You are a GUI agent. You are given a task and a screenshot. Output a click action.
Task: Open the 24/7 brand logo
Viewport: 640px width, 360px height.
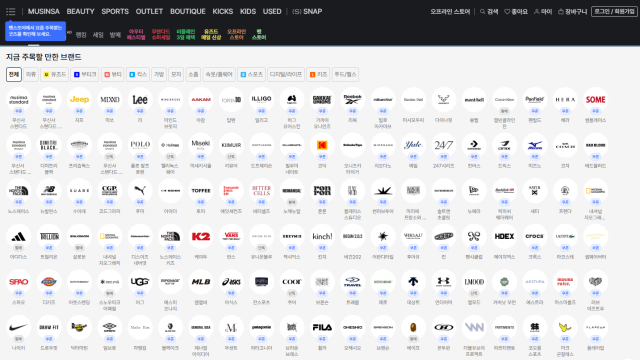coord(444,145)
